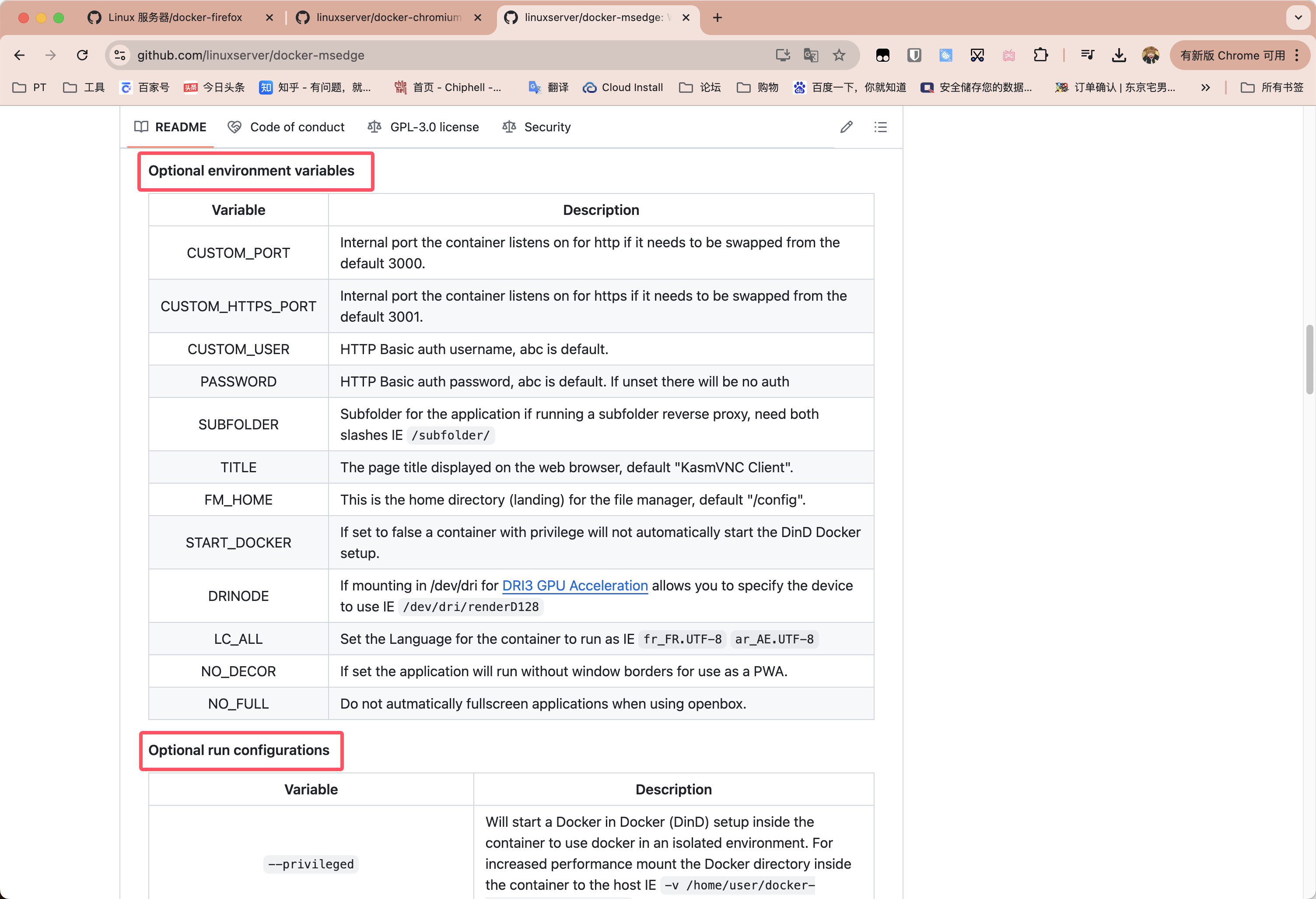The height and width of the screenshot is (899, 1316).
Task: Click the new tab button
Action: tap(717, 18)
